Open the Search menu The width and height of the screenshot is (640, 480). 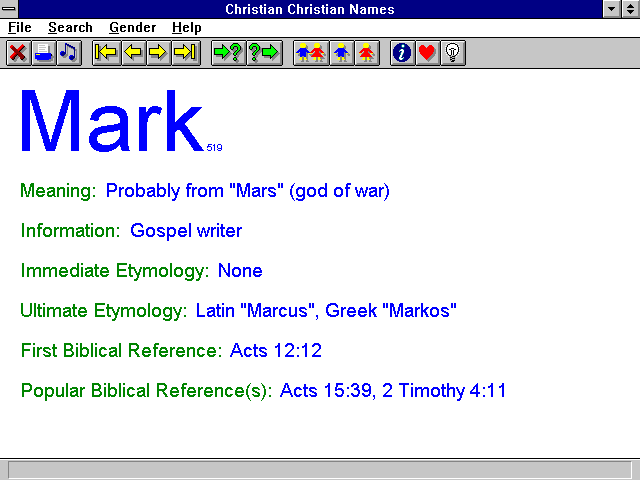[x=70, y=28]
